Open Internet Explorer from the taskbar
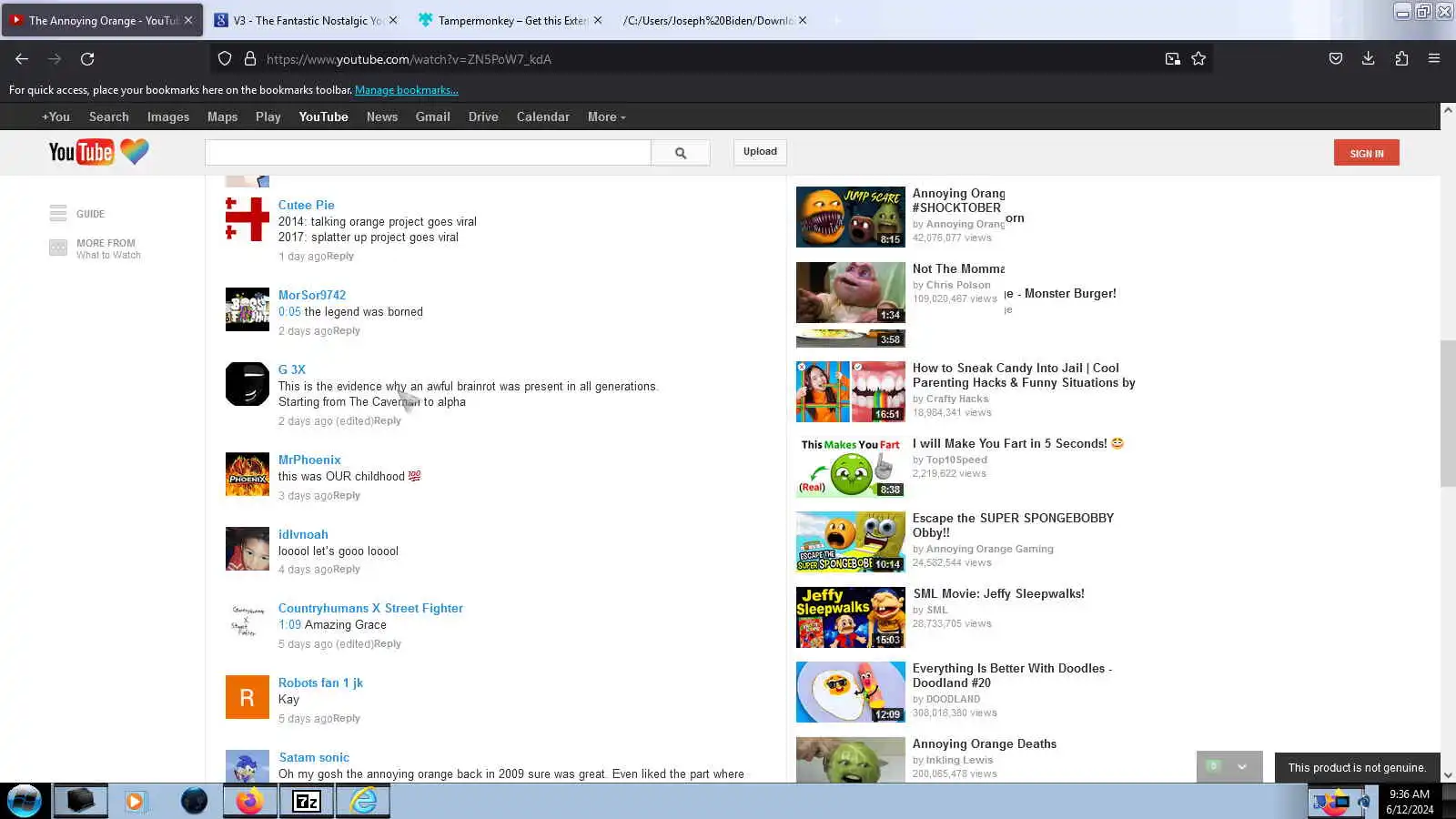 (x=363, y=801)
